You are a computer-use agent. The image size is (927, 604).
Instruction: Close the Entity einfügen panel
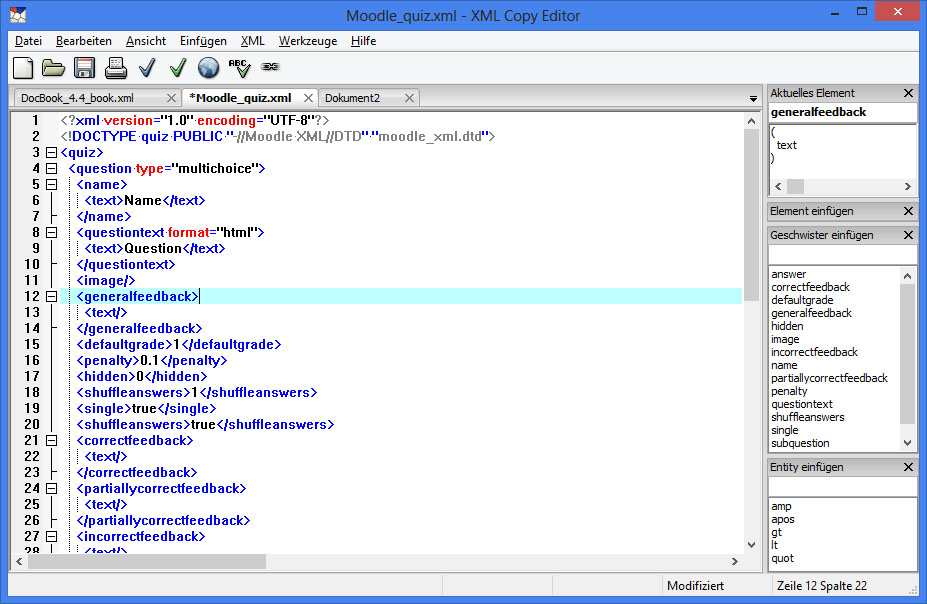pyautogui.click(x=908, y=467)
